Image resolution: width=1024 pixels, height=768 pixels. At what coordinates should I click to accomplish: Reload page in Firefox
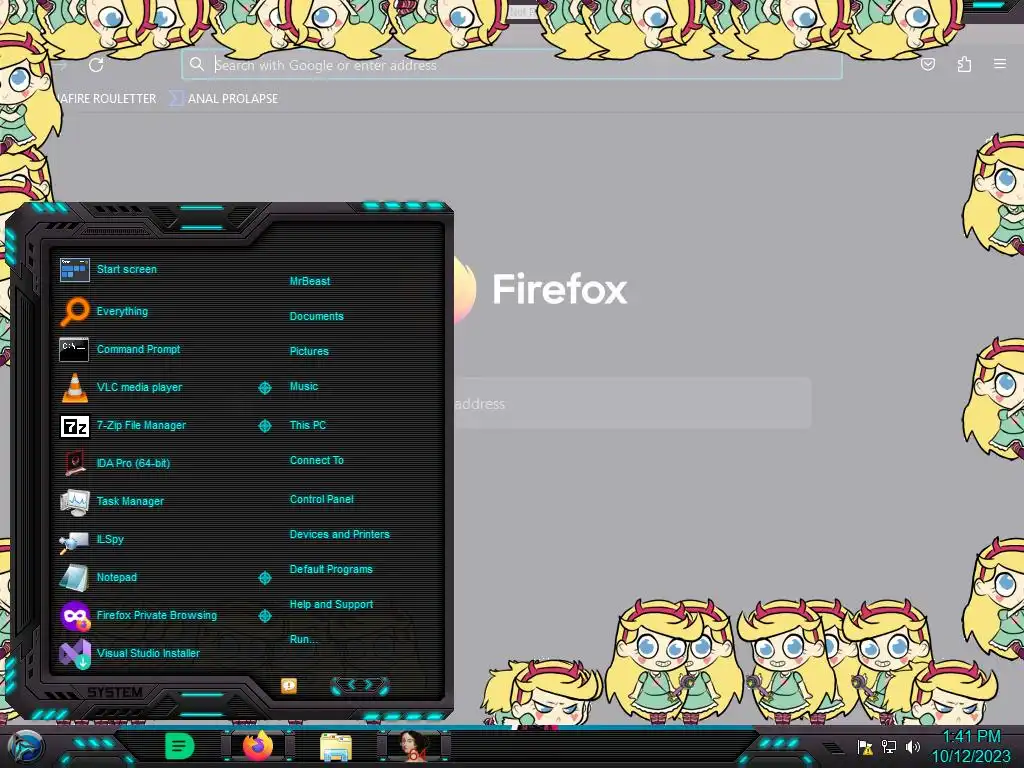pos(96,65)
